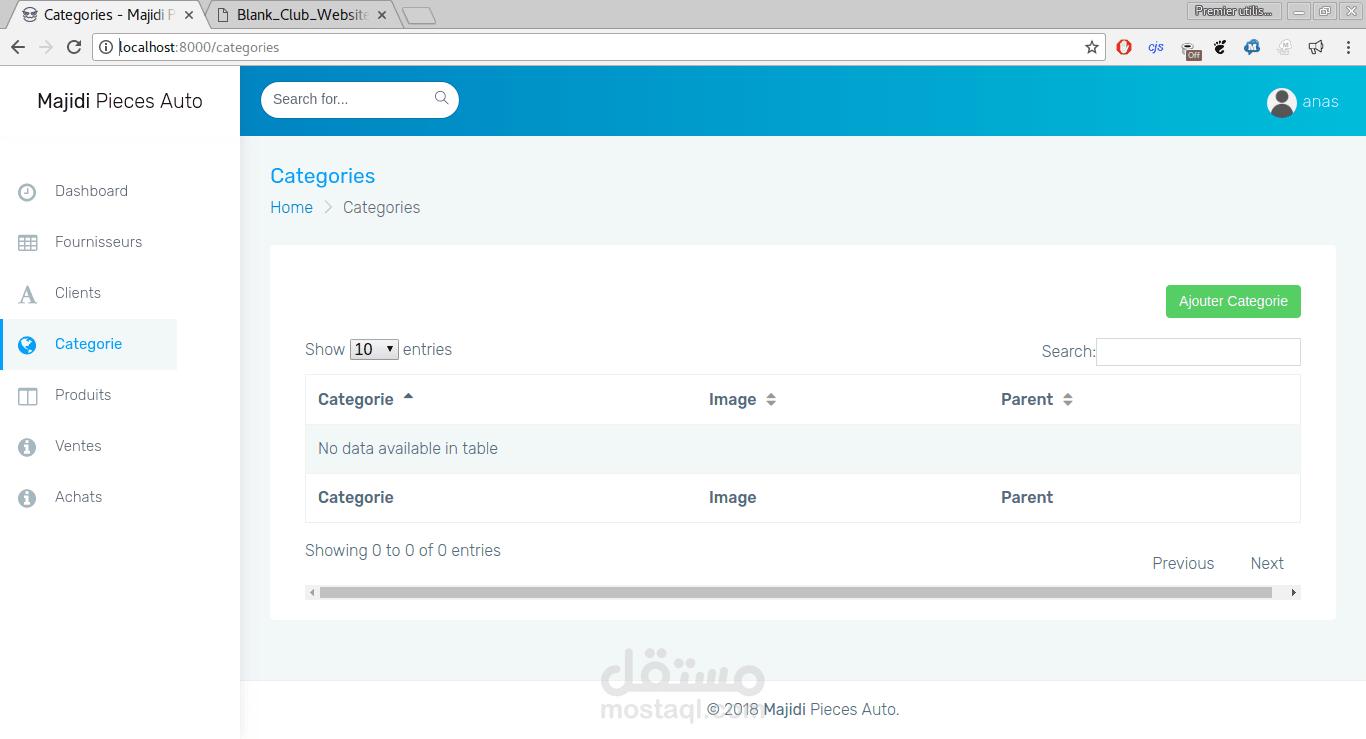Click the Dashboard clock icon

tap(27, 192)
